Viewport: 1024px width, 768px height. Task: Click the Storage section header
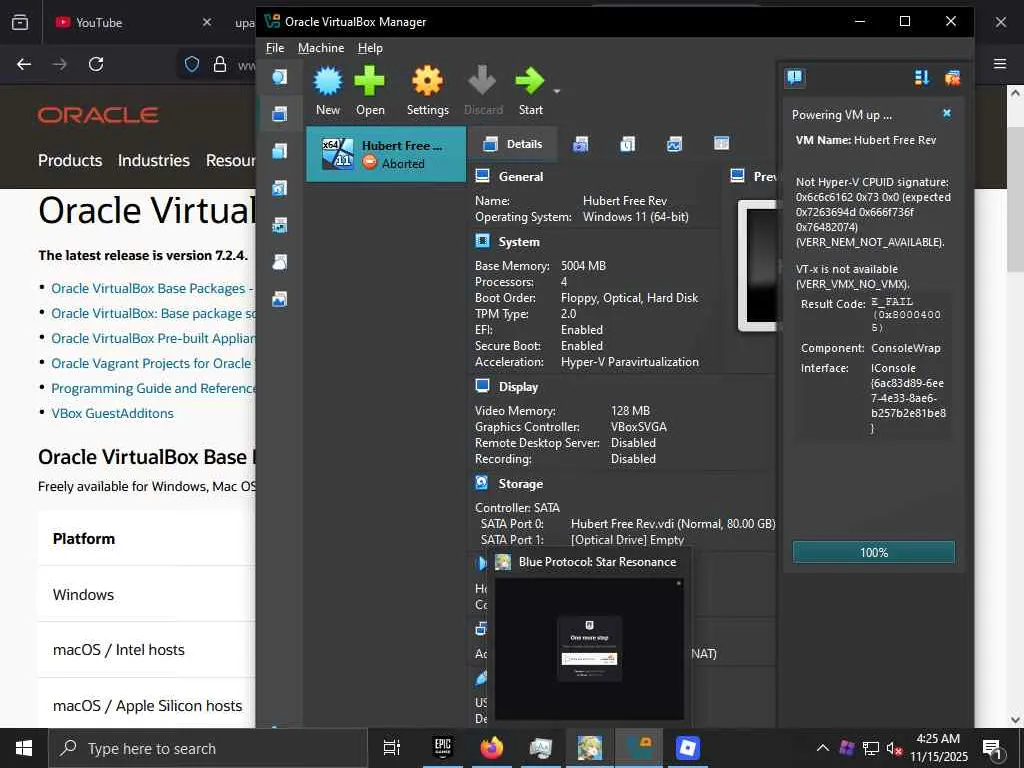point(520,484)
